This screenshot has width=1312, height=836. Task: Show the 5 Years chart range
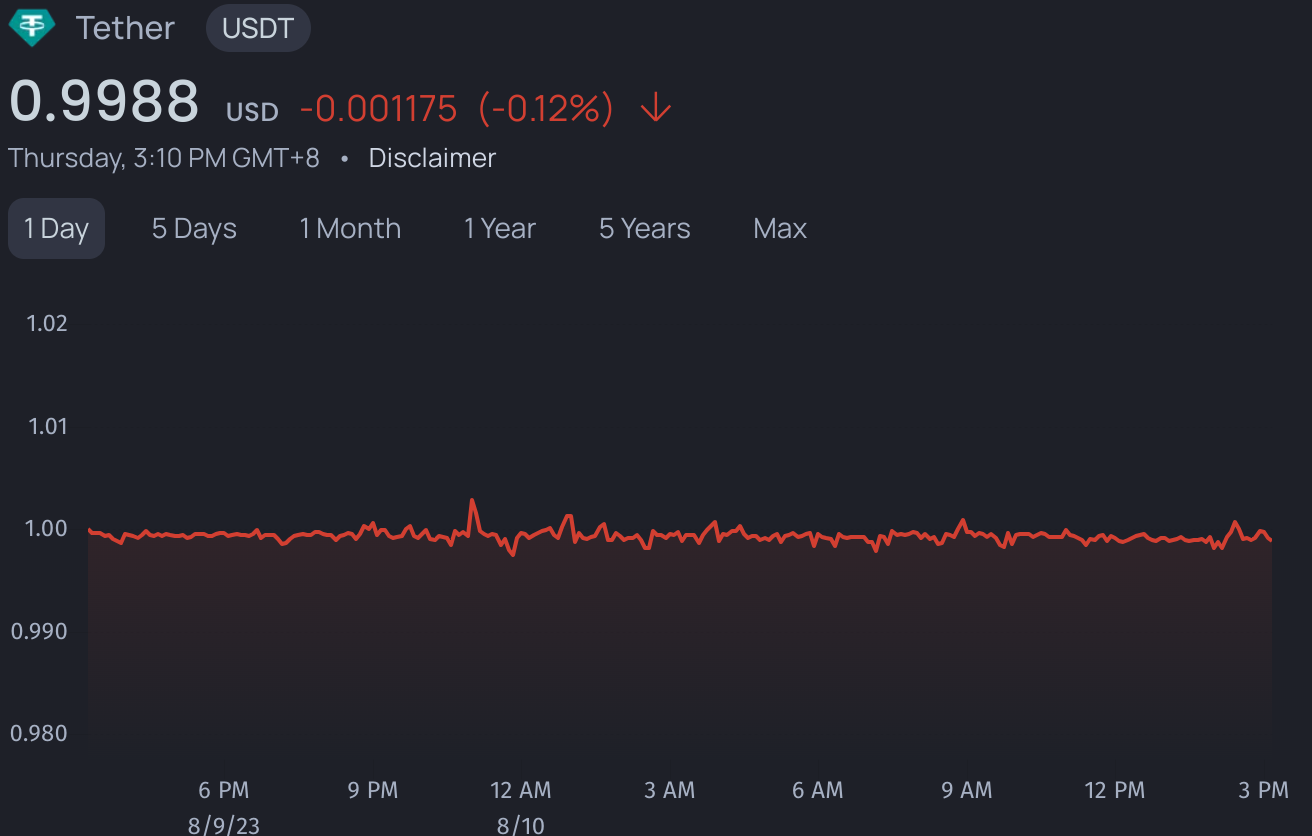click(645, 228)
